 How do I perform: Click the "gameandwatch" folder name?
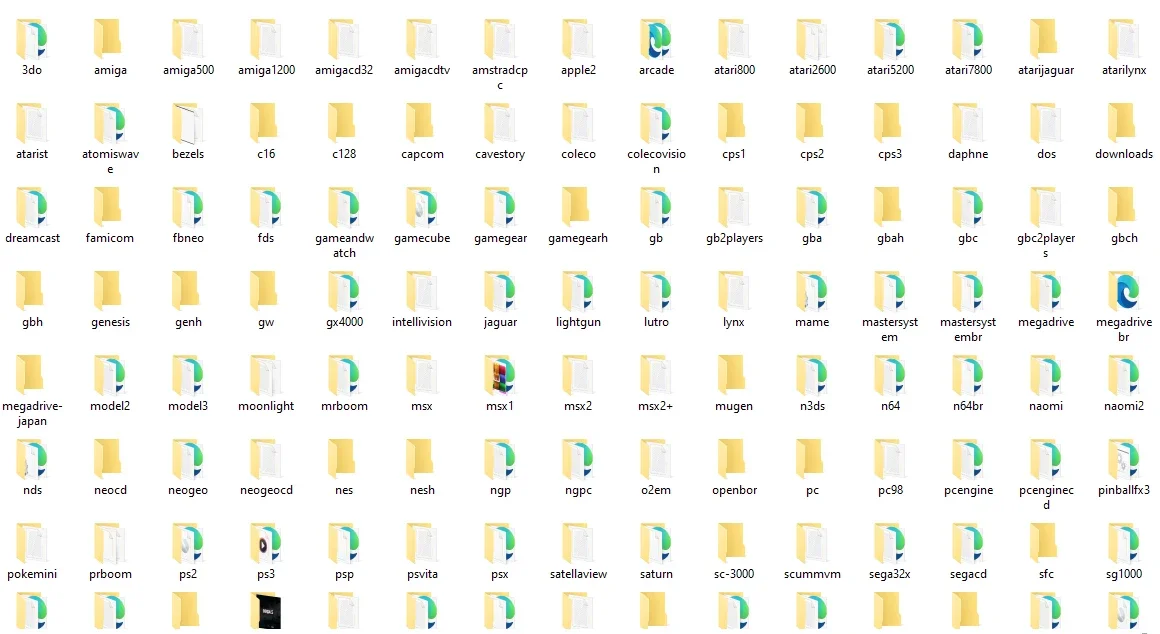coord(344,246)
